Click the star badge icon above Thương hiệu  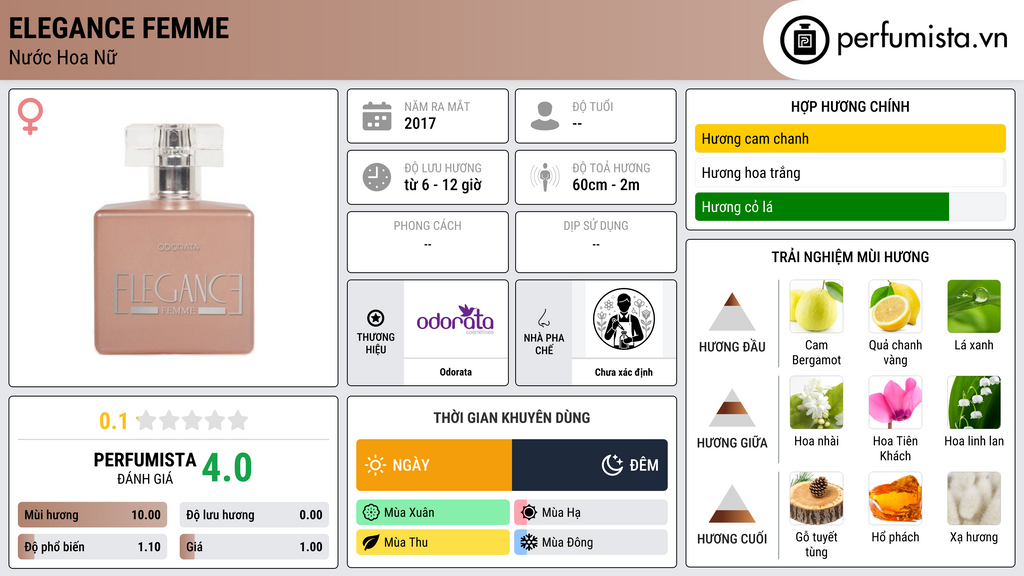click(376, 318)
